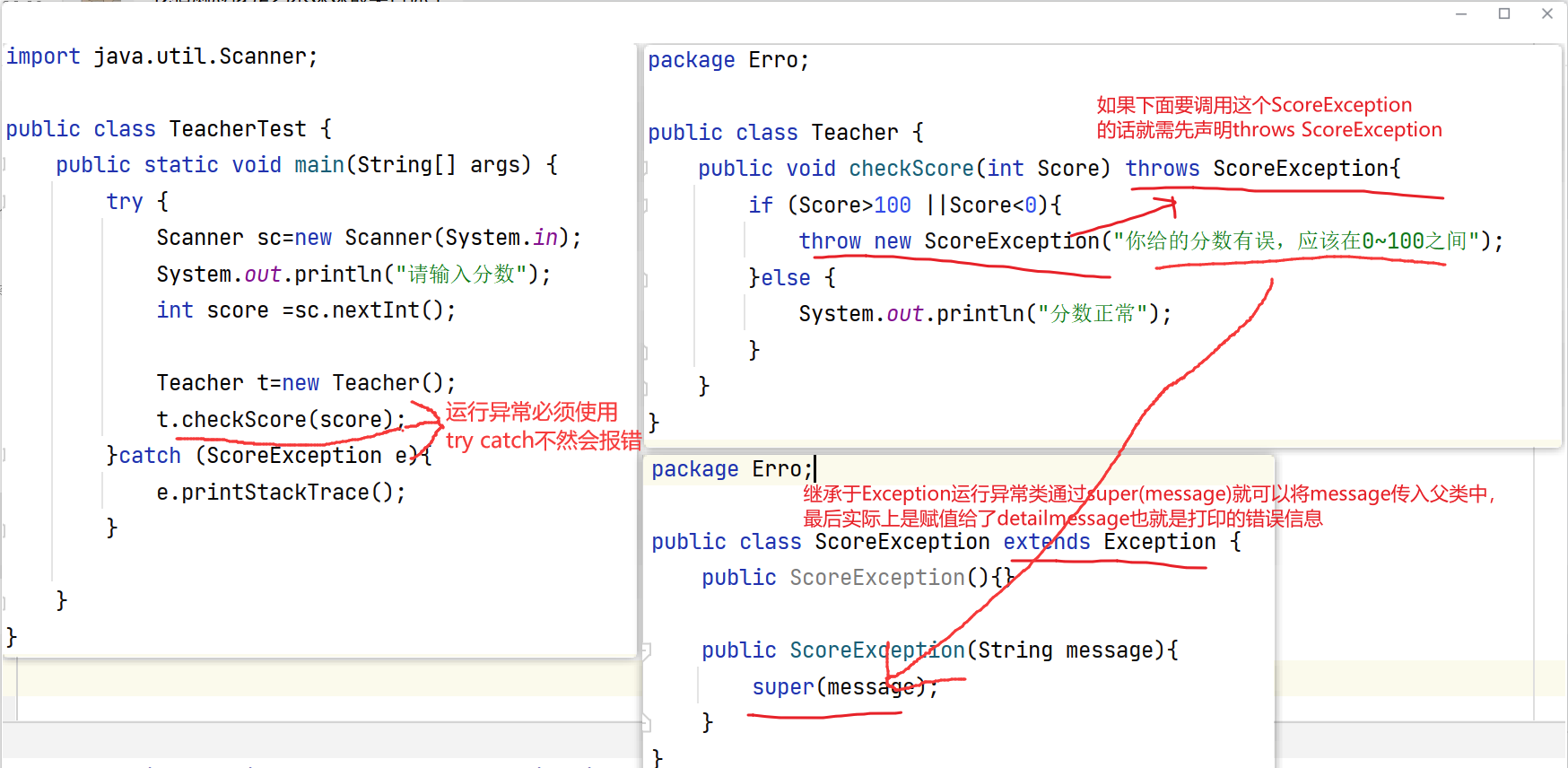This screenshot has width=1568, height=768.
Task: Click the 'import java.util.Scanner;' line
Action: coord(162,57)
